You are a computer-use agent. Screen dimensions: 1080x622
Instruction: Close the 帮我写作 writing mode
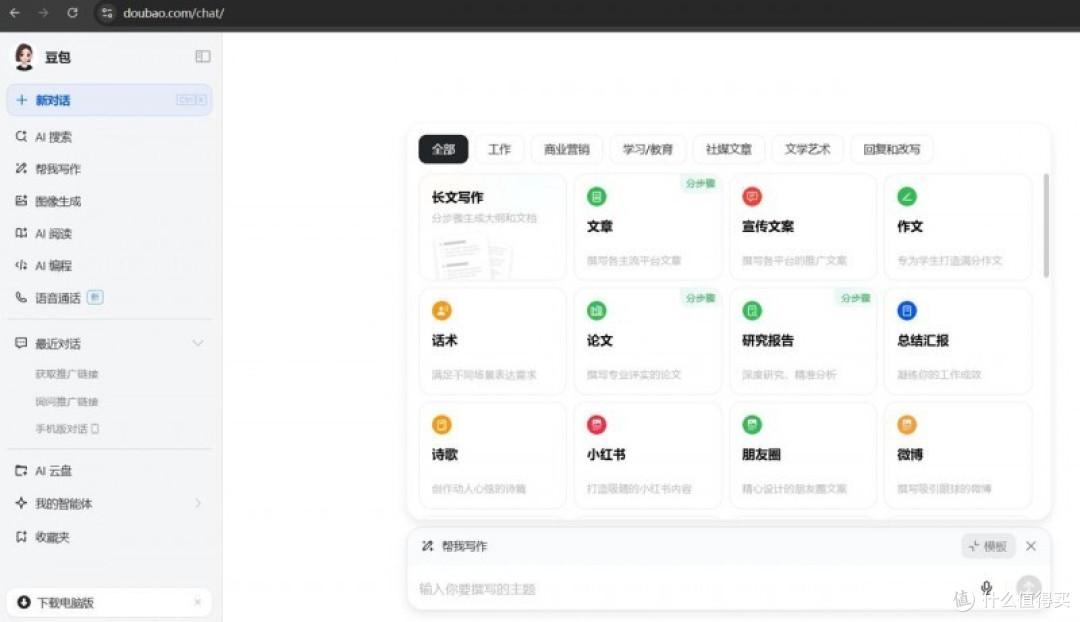pyautogui.click(x=1030, y=546)
